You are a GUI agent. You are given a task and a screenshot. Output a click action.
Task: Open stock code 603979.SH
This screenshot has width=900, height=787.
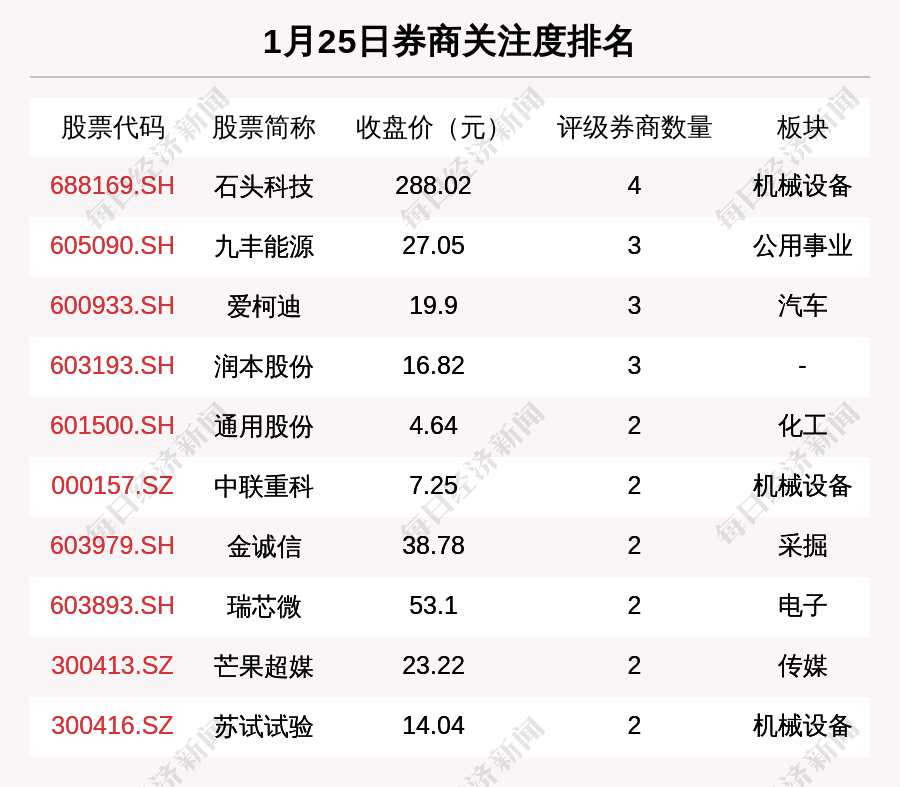(112, 545)
